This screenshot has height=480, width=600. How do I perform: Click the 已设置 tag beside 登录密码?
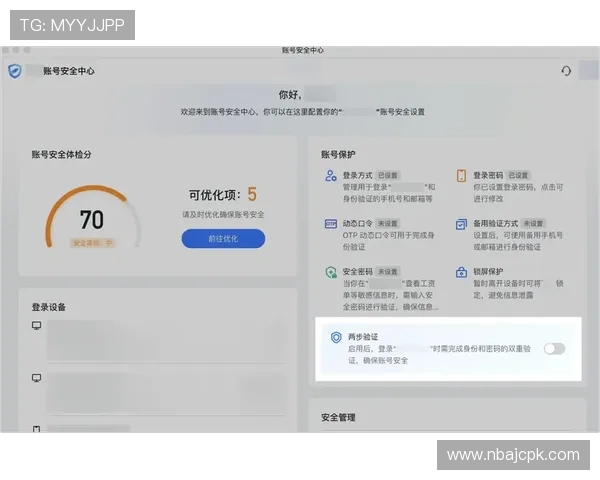518,176
